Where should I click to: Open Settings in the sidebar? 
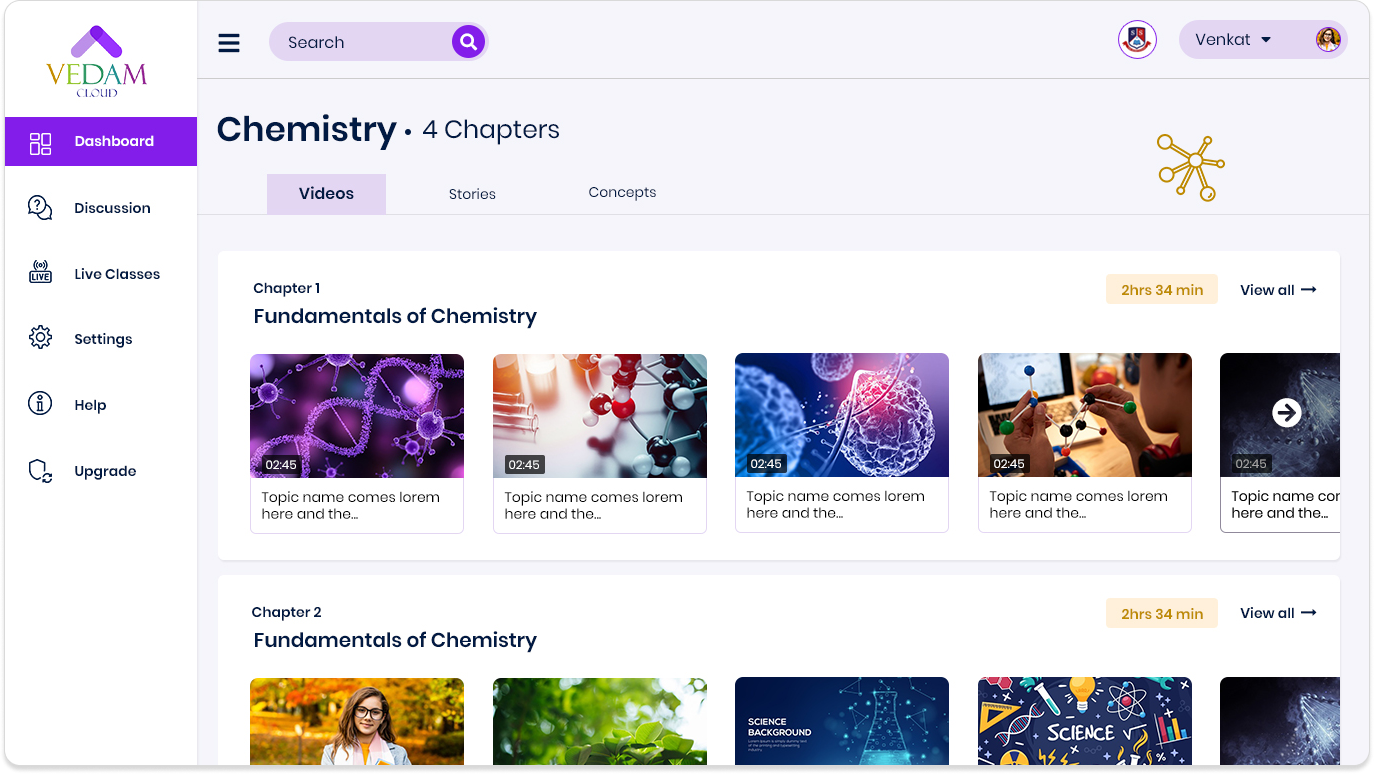pyautogui.click(x=101, y=338)
